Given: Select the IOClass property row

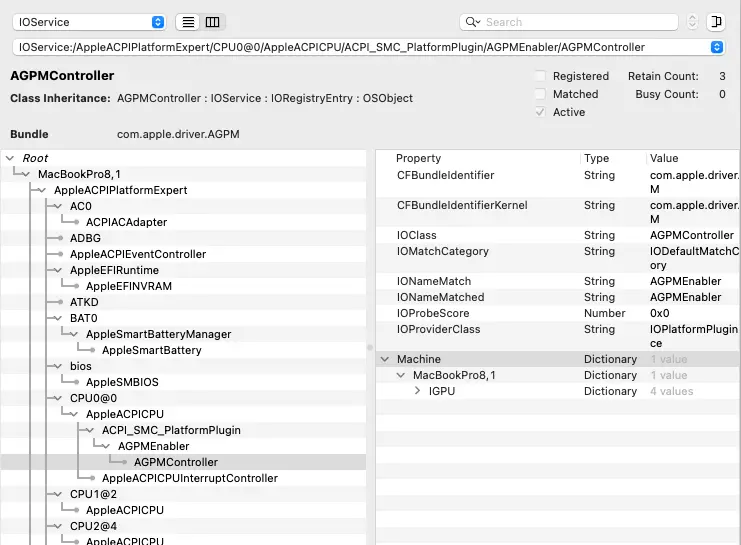Looking at the screenshot, I should (558, 235).
